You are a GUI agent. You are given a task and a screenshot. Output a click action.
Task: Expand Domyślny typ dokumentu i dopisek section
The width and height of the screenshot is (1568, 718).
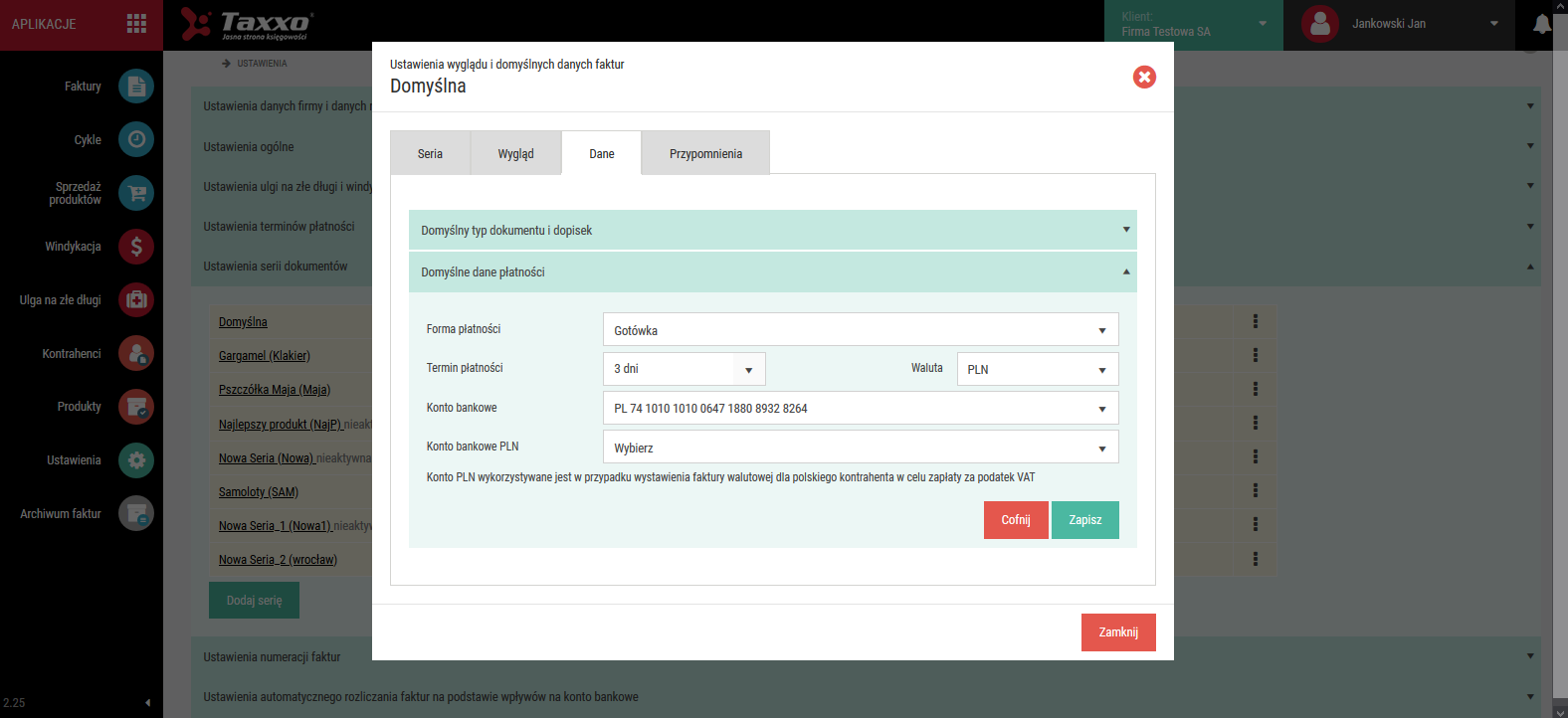coord(773,230)
